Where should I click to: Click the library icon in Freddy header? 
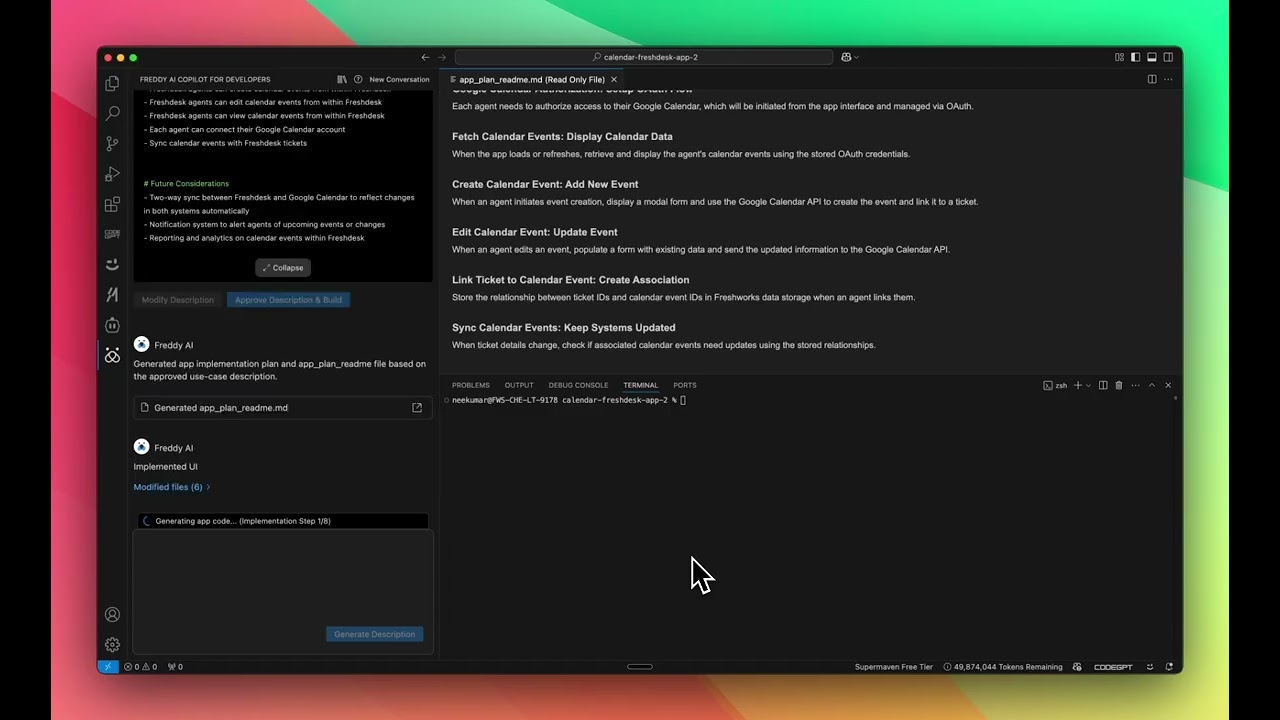point(342,79)
